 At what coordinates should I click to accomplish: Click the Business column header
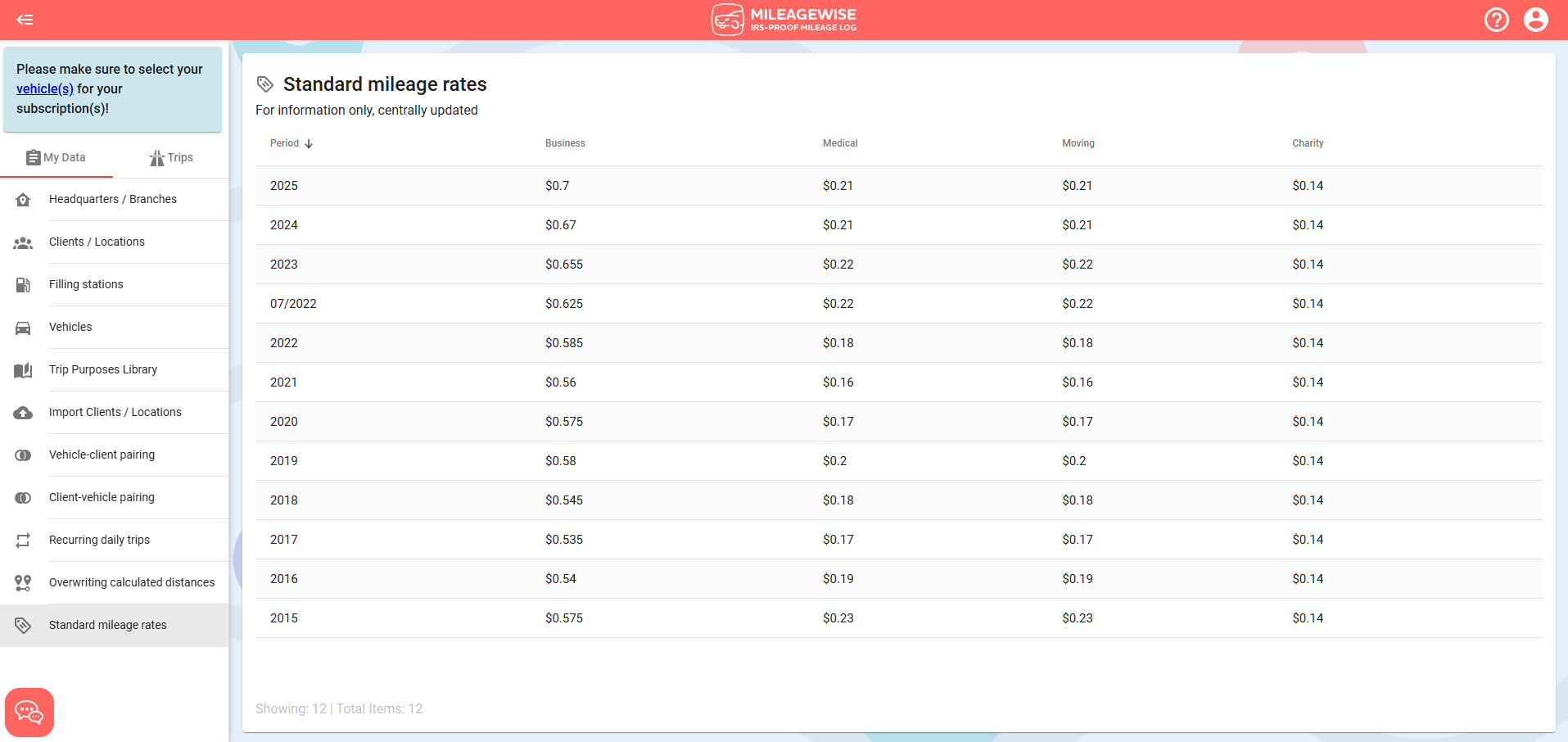[x=565, y=143]
